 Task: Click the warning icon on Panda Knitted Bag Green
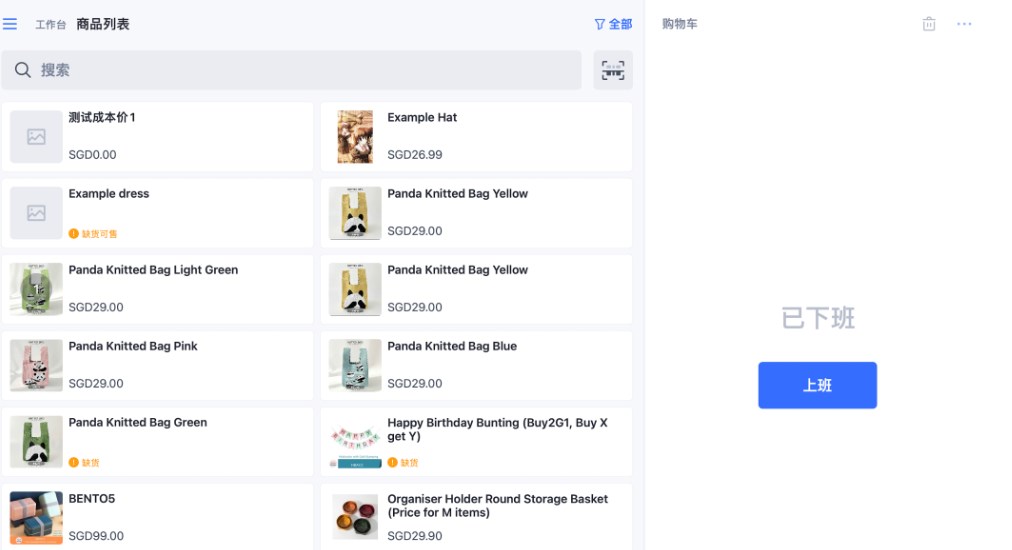point(74,463)
